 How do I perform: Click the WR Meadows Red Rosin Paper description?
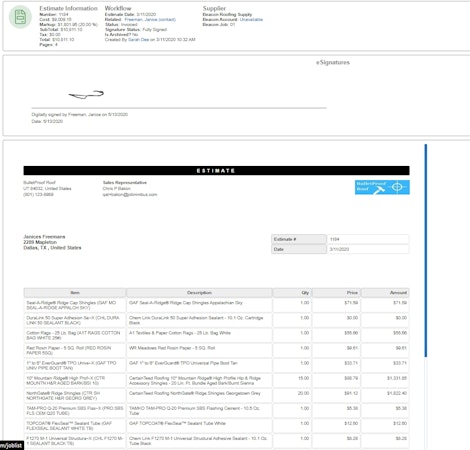click(x=172, y=348)
